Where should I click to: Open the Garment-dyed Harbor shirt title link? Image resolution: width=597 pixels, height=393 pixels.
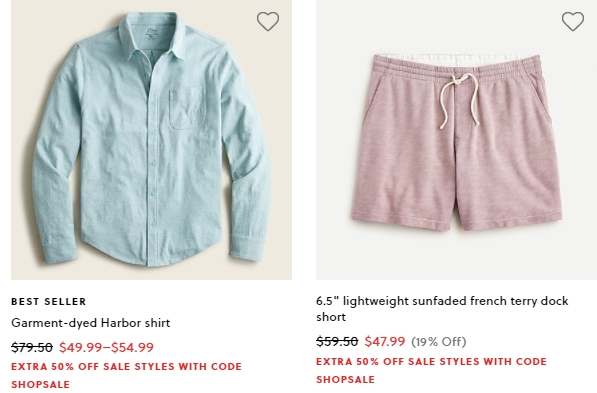point(91,323)
